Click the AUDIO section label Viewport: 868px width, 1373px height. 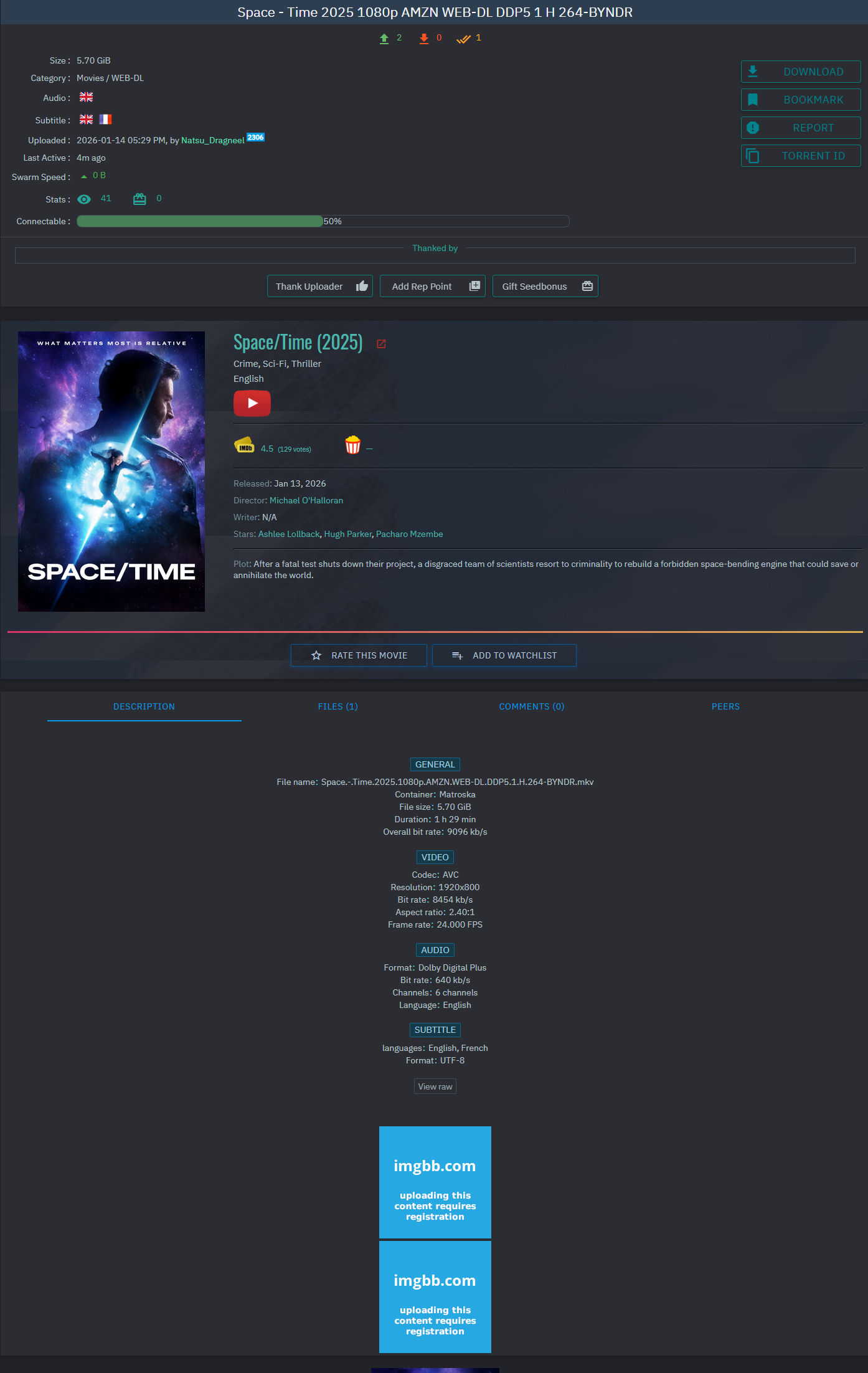pos(435,950)
